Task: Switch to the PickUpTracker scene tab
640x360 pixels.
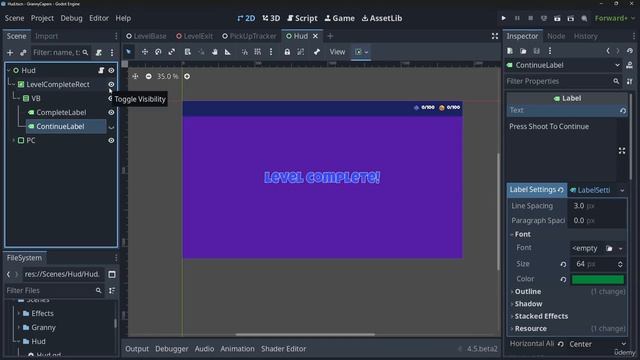Action: 249,36
